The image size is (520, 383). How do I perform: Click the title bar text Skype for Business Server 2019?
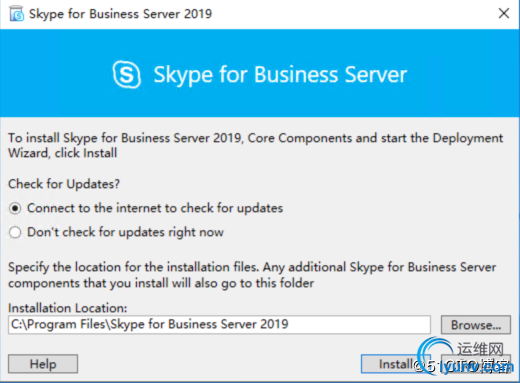pos(120,14)
